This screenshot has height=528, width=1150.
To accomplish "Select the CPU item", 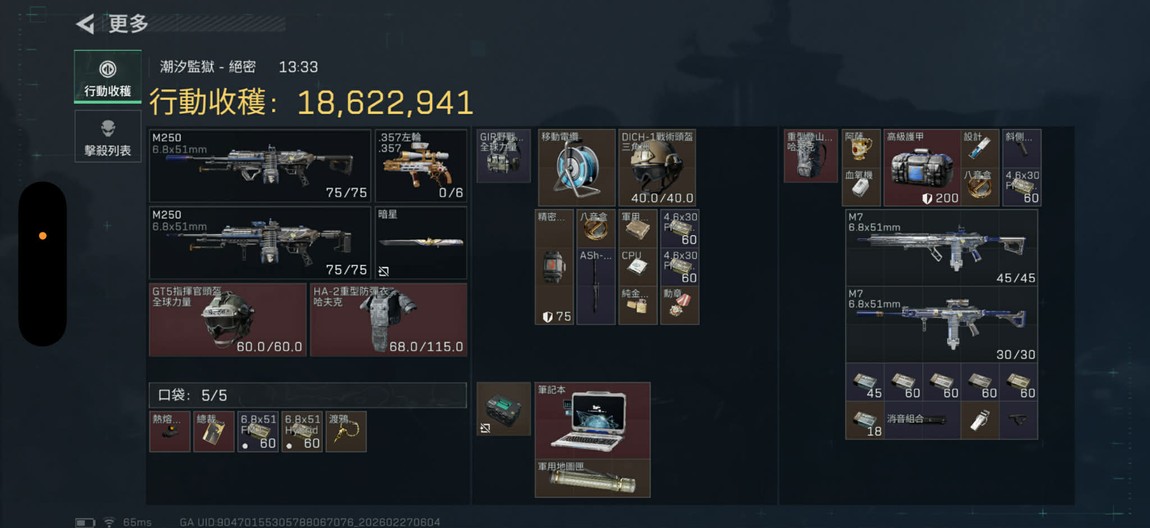I will click(638, 267).
